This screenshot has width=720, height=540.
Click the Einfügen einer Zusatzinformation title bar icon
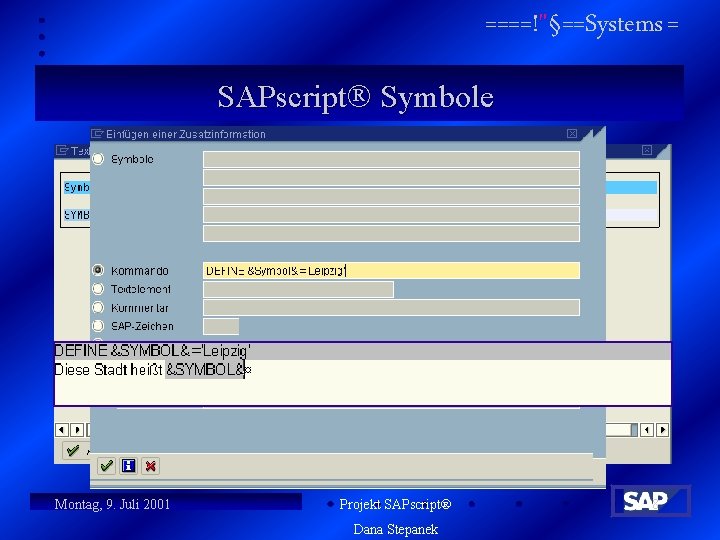click(97, 134)
